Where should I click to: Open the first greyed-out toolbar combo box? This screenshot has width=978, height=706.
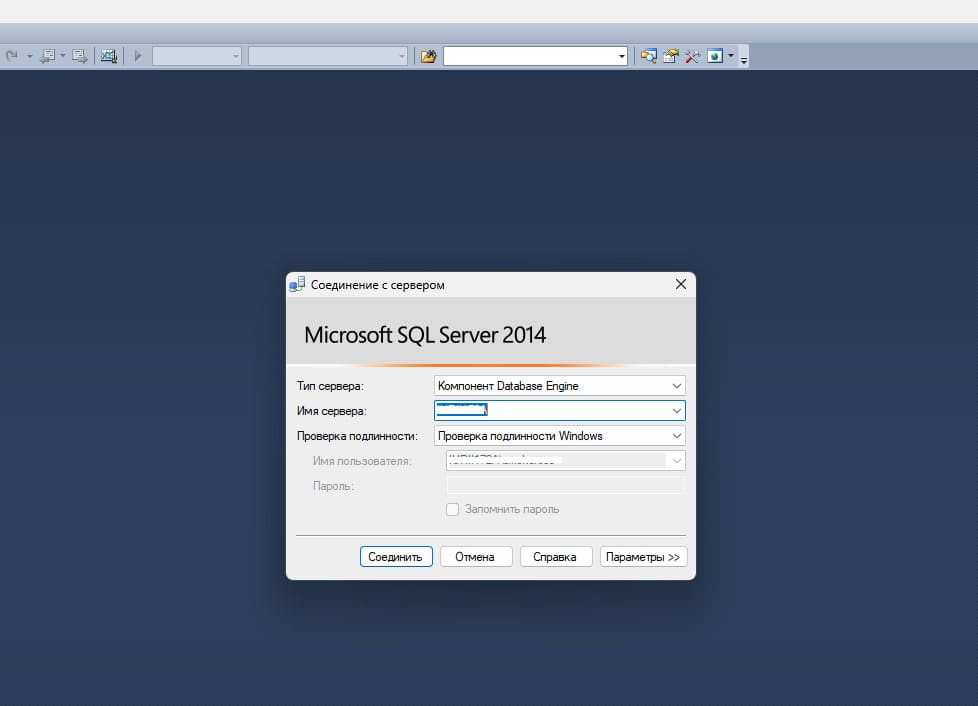[197, 56]
